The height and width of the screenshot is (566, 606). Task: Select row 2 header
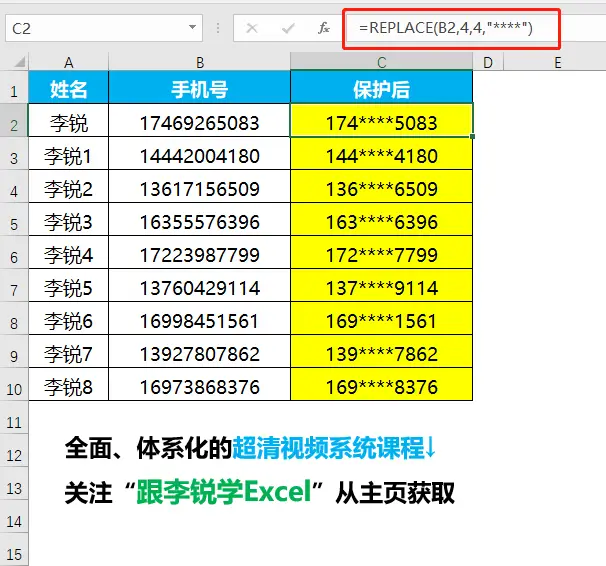[x=14, y=120]
